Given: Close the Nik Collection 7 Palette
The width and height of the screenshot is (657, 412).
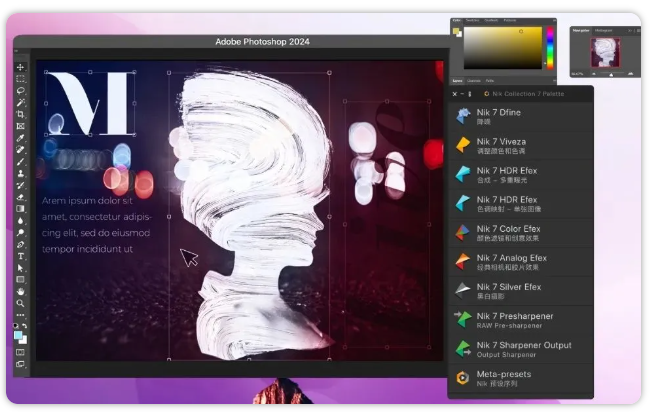Looking at the screenshot, I should (455, 94).
